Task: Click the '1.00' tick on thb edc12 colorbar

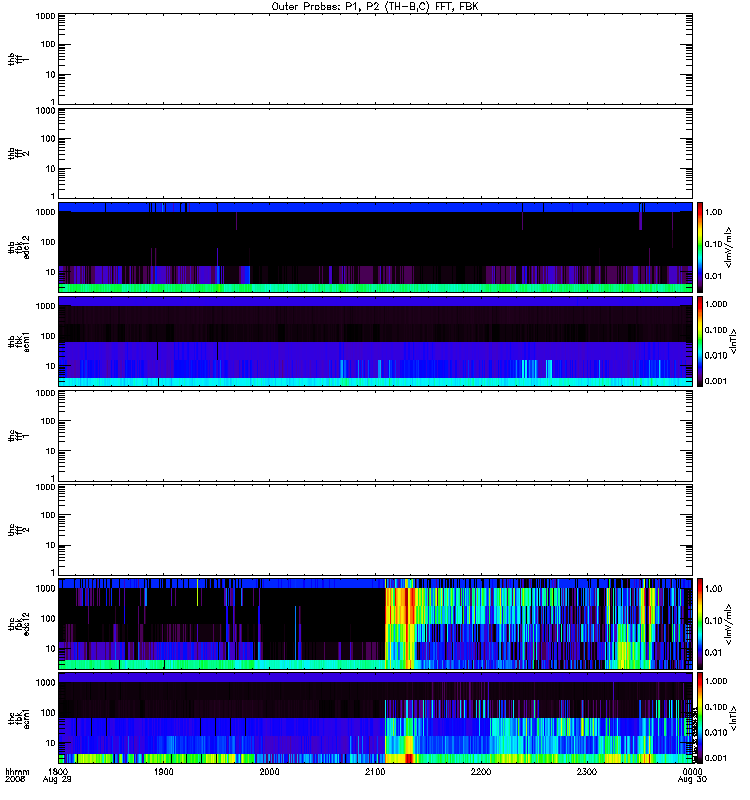Action: tap(714, 212)
